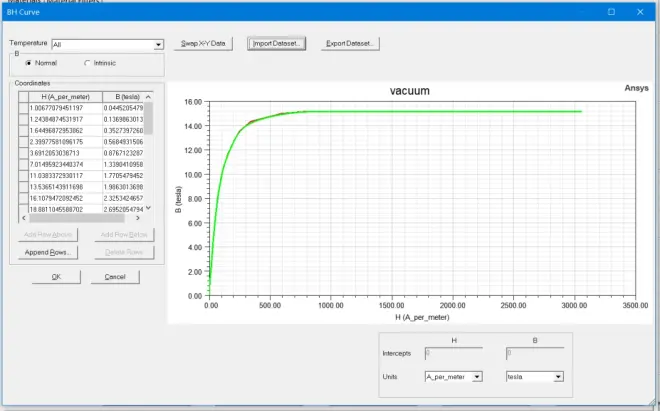Select B cell 2.6952054794
This screenshot has height=411, width=660.
(x=123, y=209)
